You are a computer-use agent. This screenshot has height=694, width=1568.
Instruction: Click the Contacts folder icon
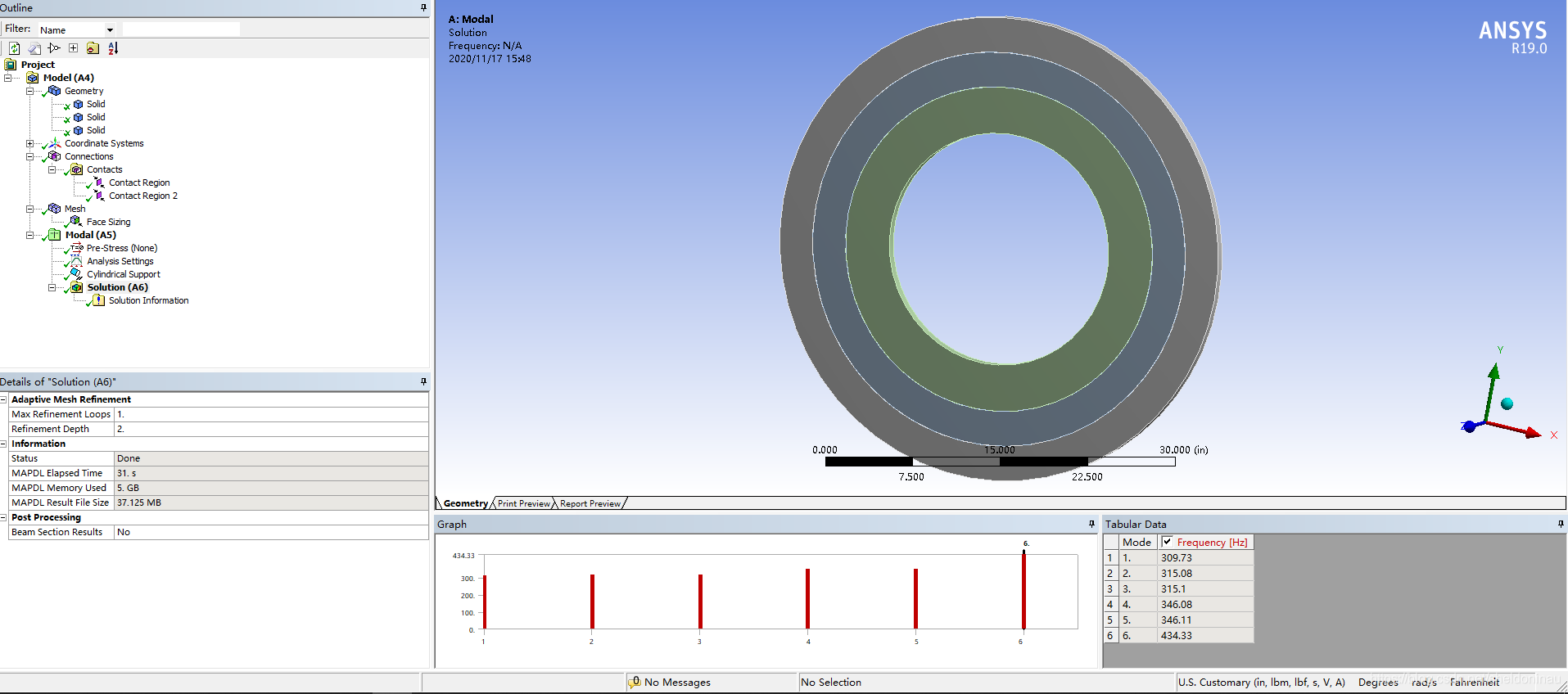[x=77, y=169]
